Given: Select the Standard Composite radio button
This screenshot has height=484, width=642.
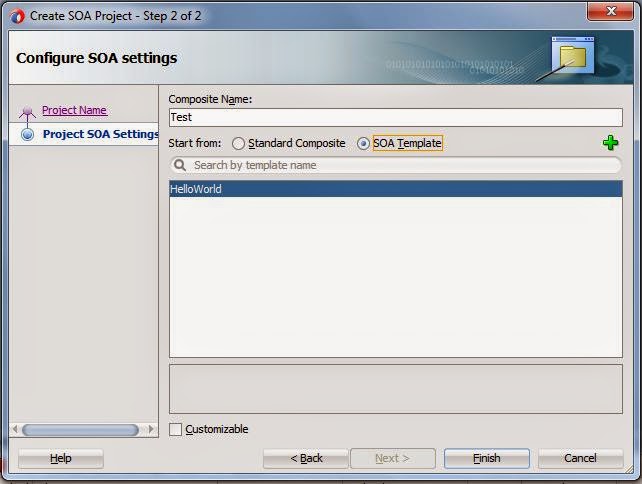Looking at the screenshot, I should (x=238, y=143).
